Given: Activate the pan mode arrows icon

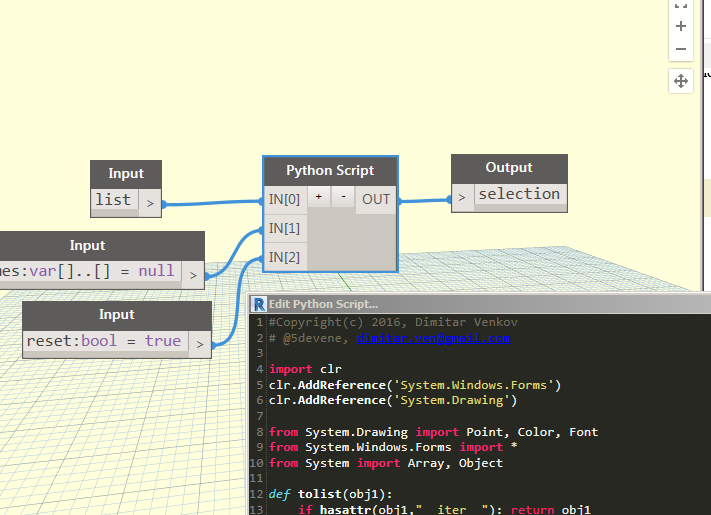Looking at the screenshot, I should (x=681, y=81).
